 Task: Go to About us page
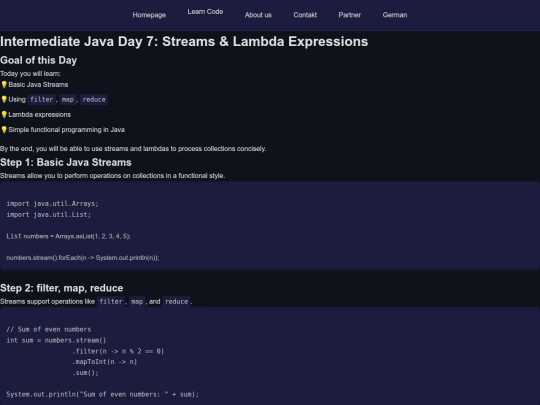click(x=258, y=15)
